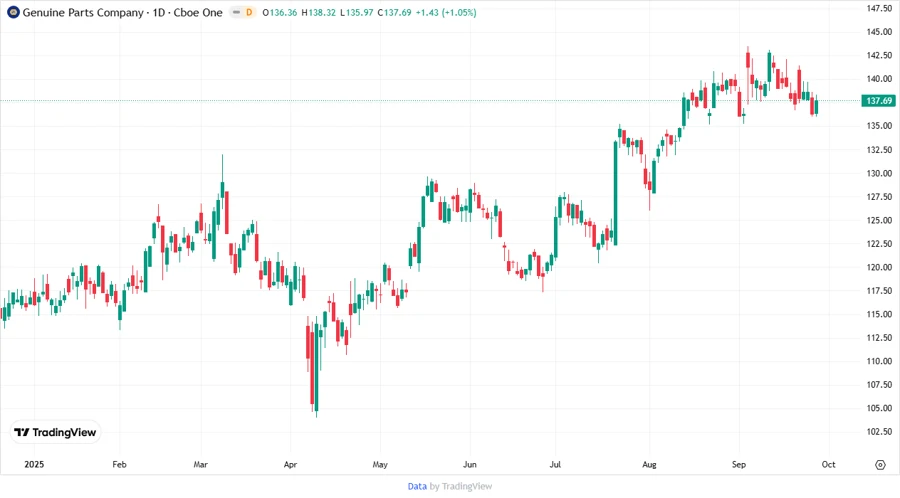Follow the Data link at the bottom
Screen dimensions: 900x498
coord(417,486)
